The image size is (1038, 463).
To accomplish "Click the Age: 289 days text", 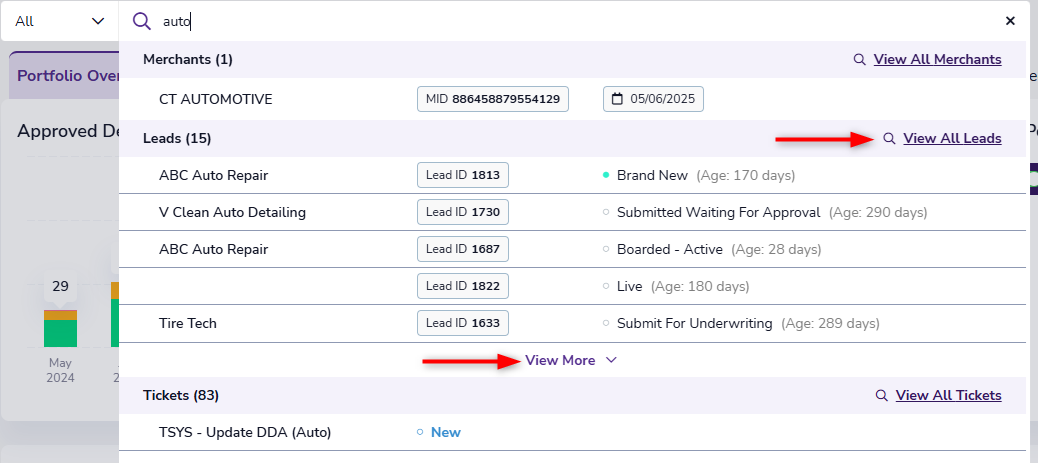I will click(x=830, y=324).
